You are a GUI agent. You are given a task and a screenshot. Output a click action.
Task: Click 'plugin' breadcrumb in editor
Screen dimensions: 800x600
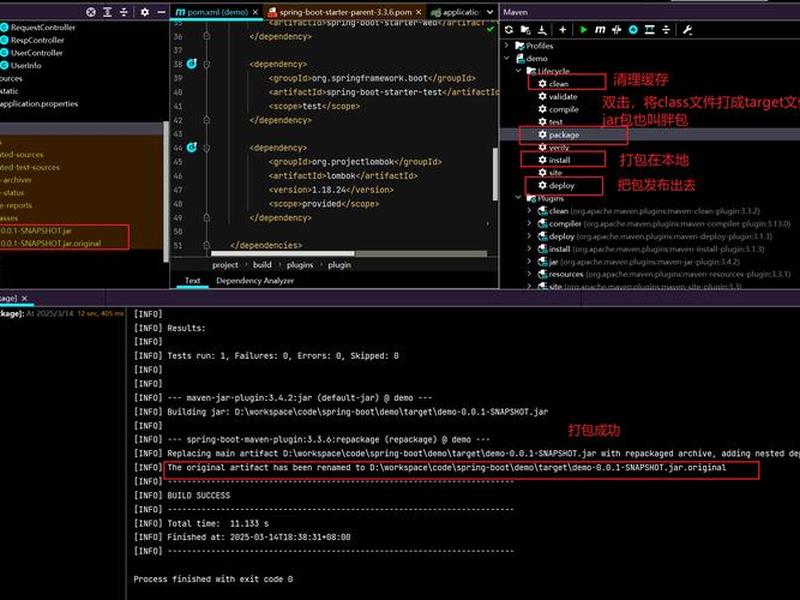click(339, 265)
